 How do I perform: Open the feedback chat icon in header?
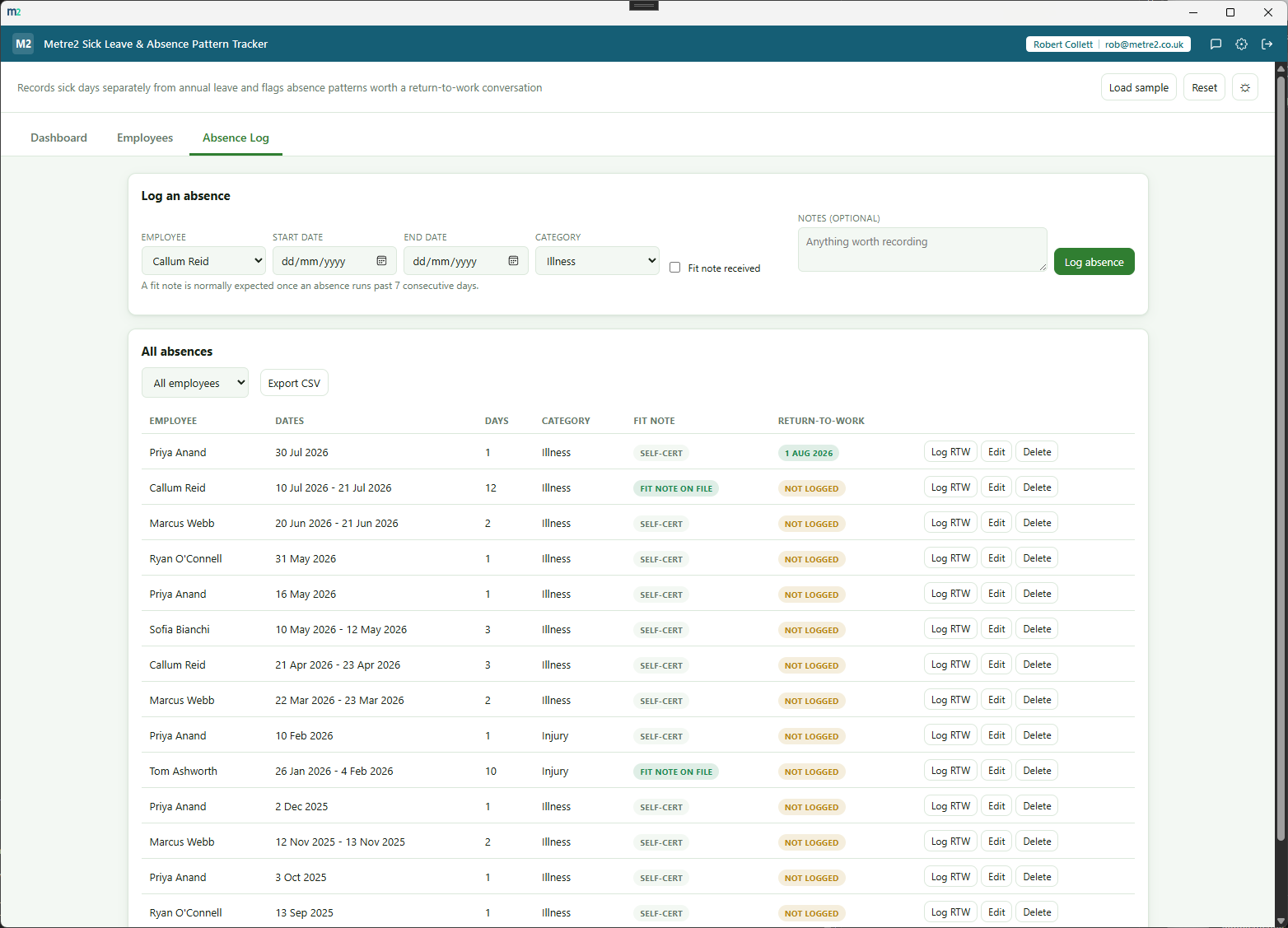[1216, 44]
